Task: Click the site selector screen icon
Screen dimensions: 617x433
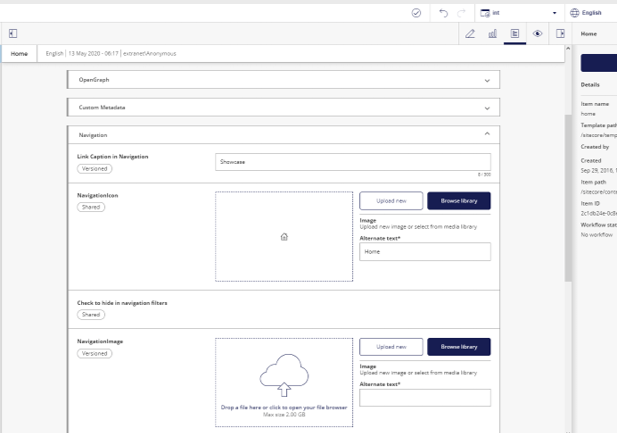Action: (x=485, y=13)
